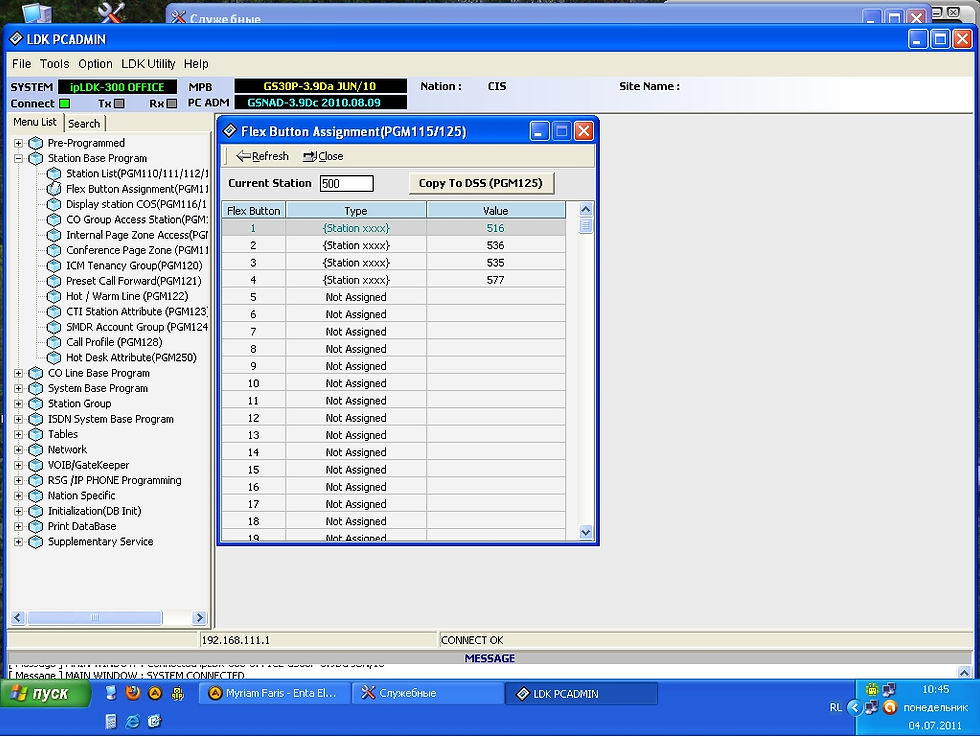Click scroll up arrow of flex button table

click(586, 209)
